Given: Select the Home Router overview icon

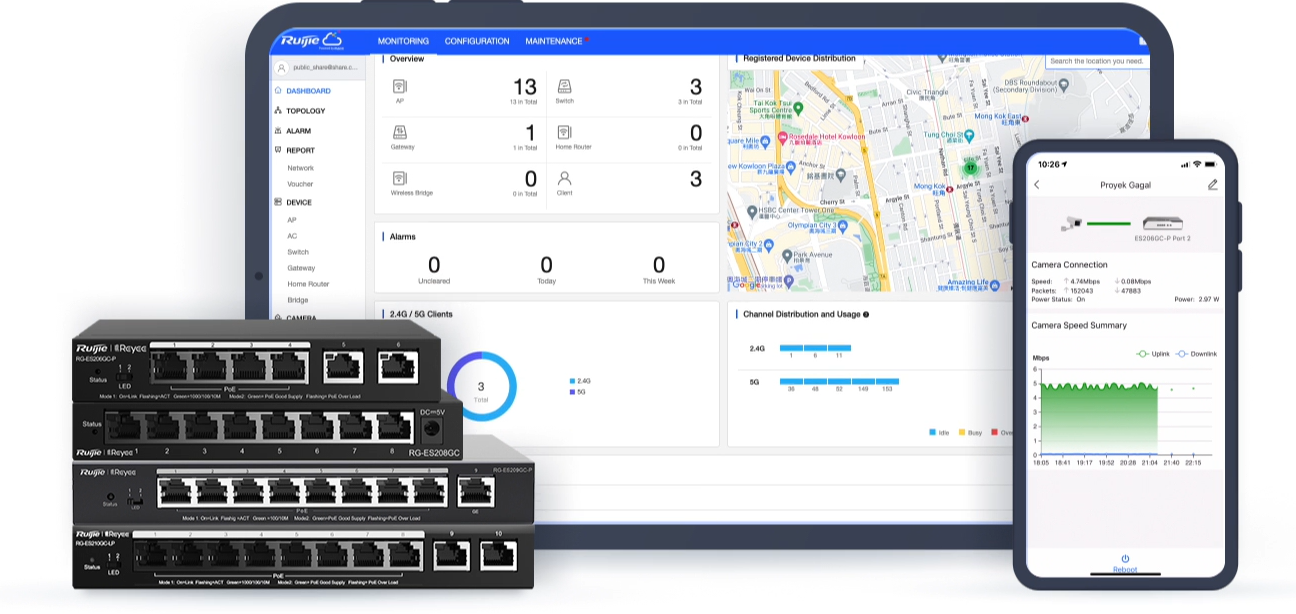Looking at the screenshot, I should [x=564, y=132].
